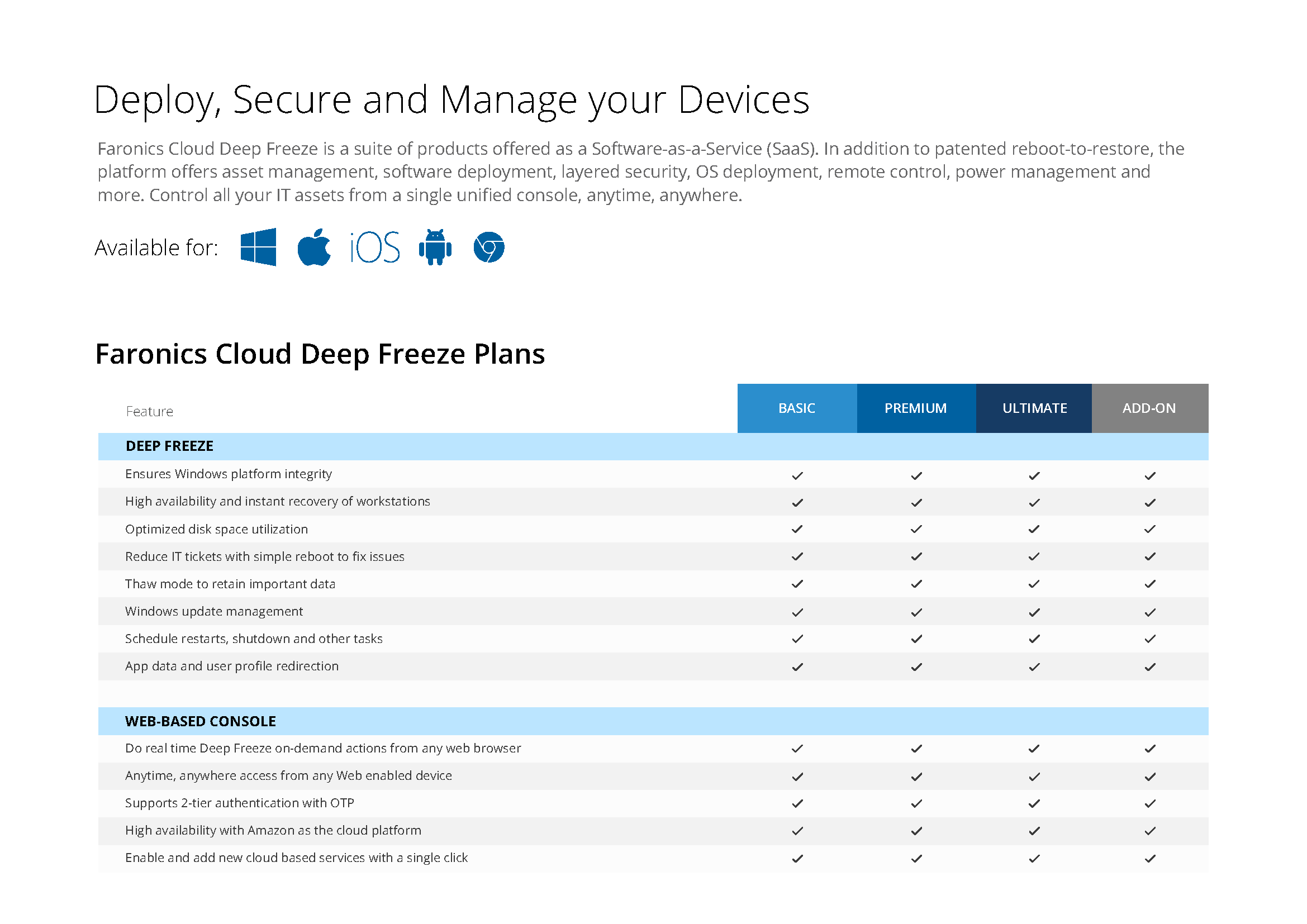The image size is (1307, 924).
Task: Click the dark blue ULTIMATE header swatch
Action: [1034, 408]
